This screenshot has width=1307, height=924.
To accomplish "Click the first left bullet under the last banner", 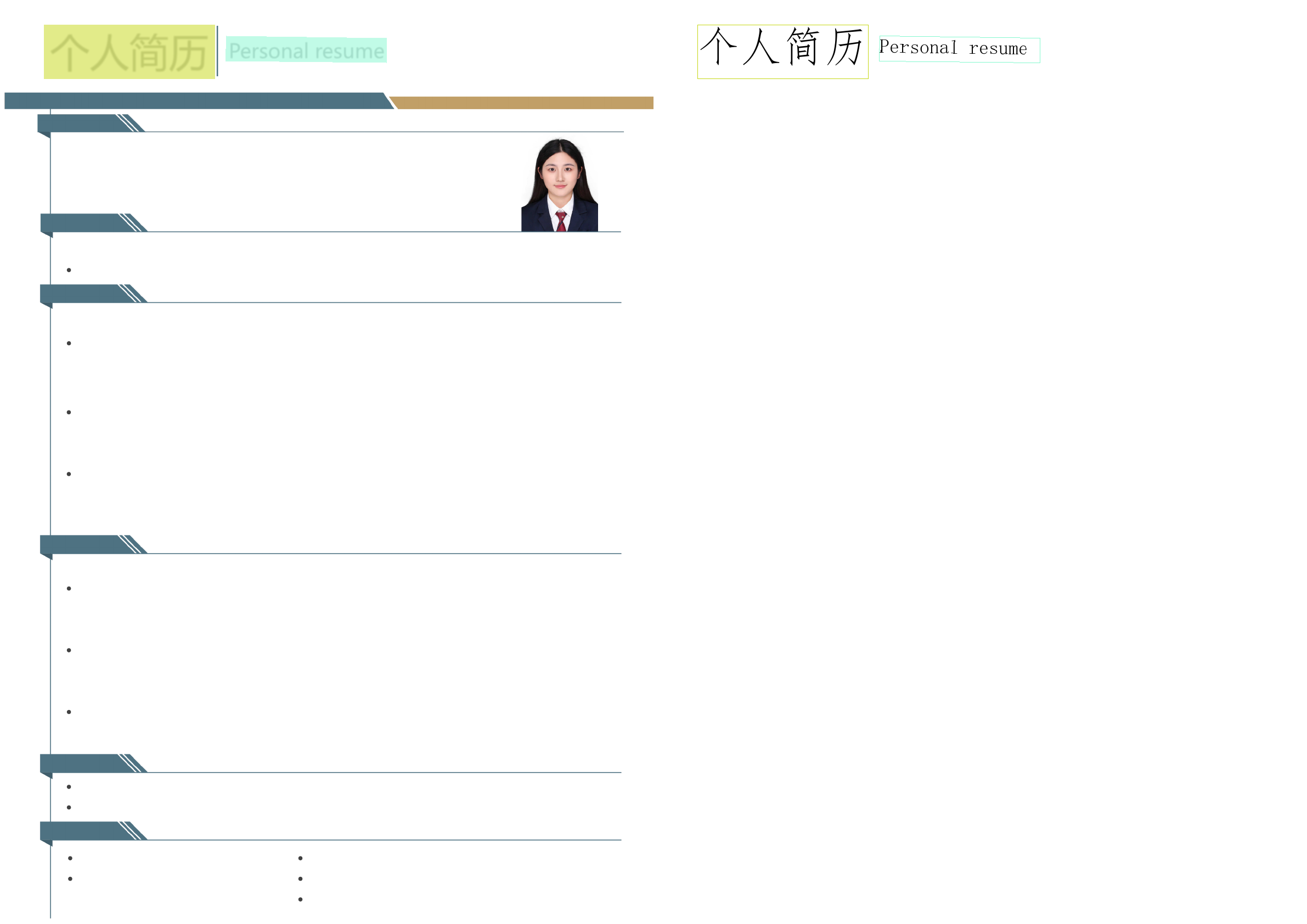I will (x=70, y=858).
